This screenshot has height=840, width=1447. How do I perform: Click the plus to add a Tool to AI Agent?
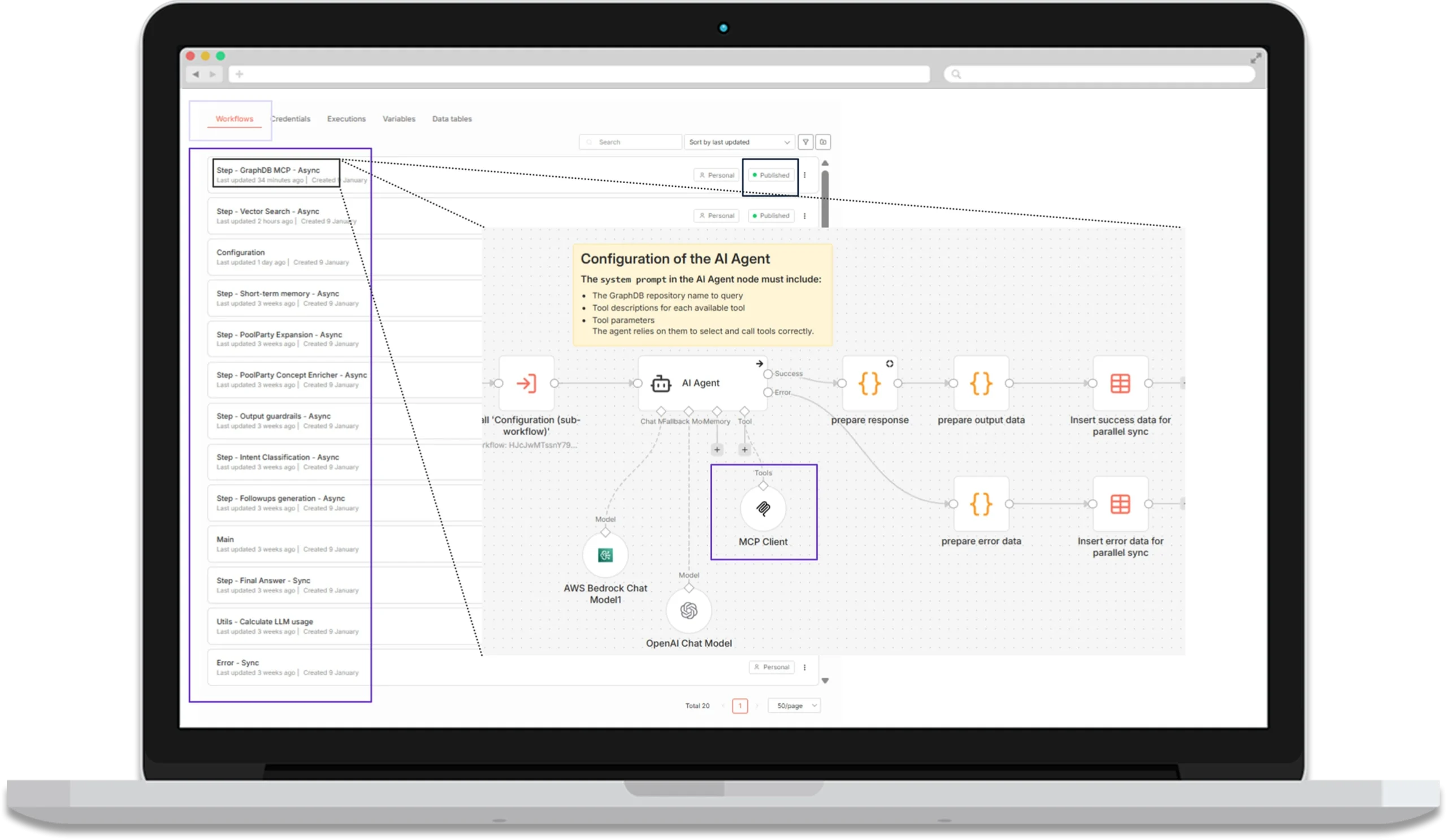[x=744, y=449]
